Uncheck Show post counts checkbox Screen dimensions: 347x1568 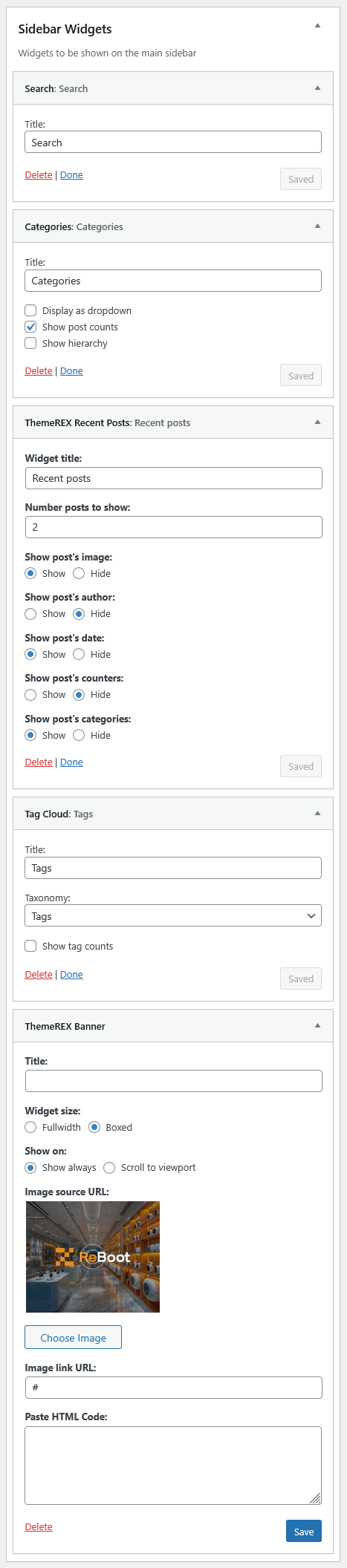coord(30,327)
